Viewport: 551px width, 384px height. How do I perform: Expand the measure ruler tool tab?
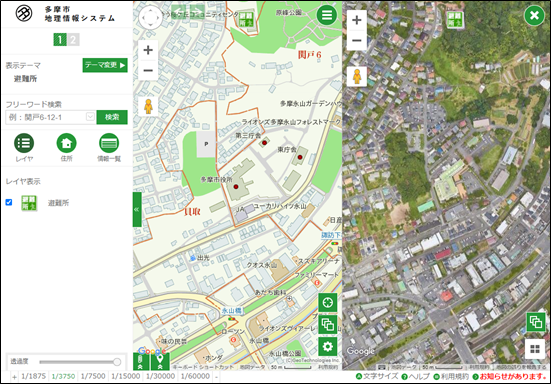(141, 362)
